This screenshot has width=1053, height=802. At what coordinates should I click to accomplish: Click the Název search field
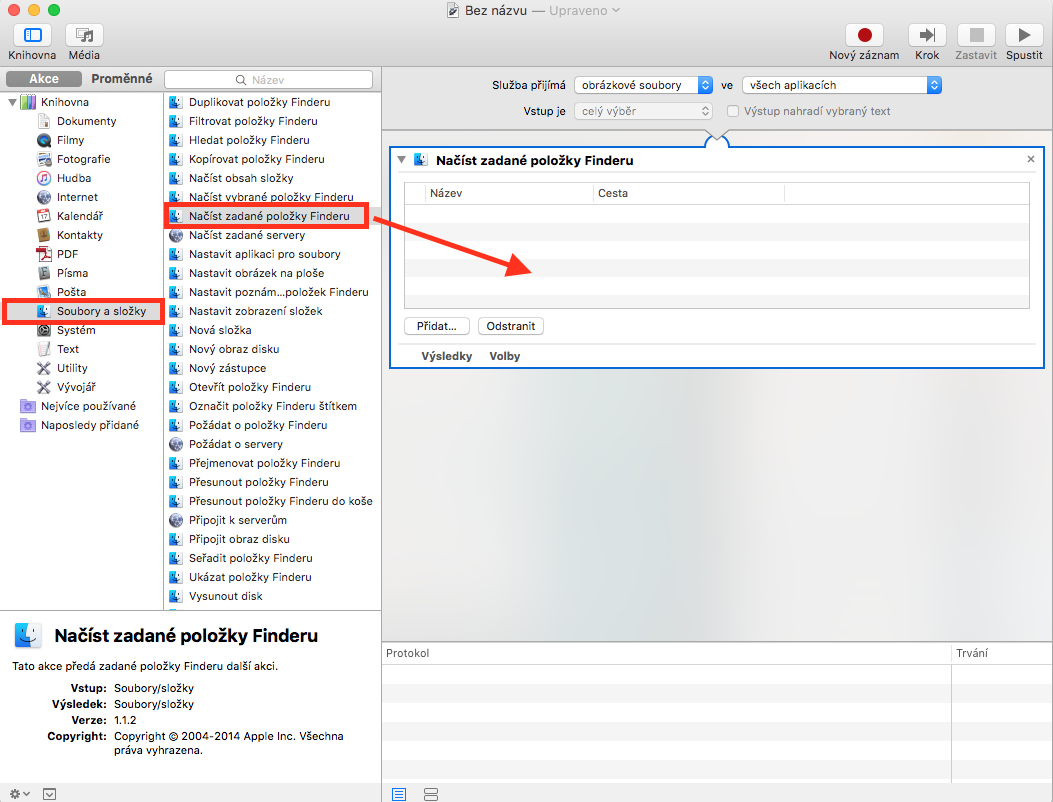pyautogui.click(x=268, y=79)
